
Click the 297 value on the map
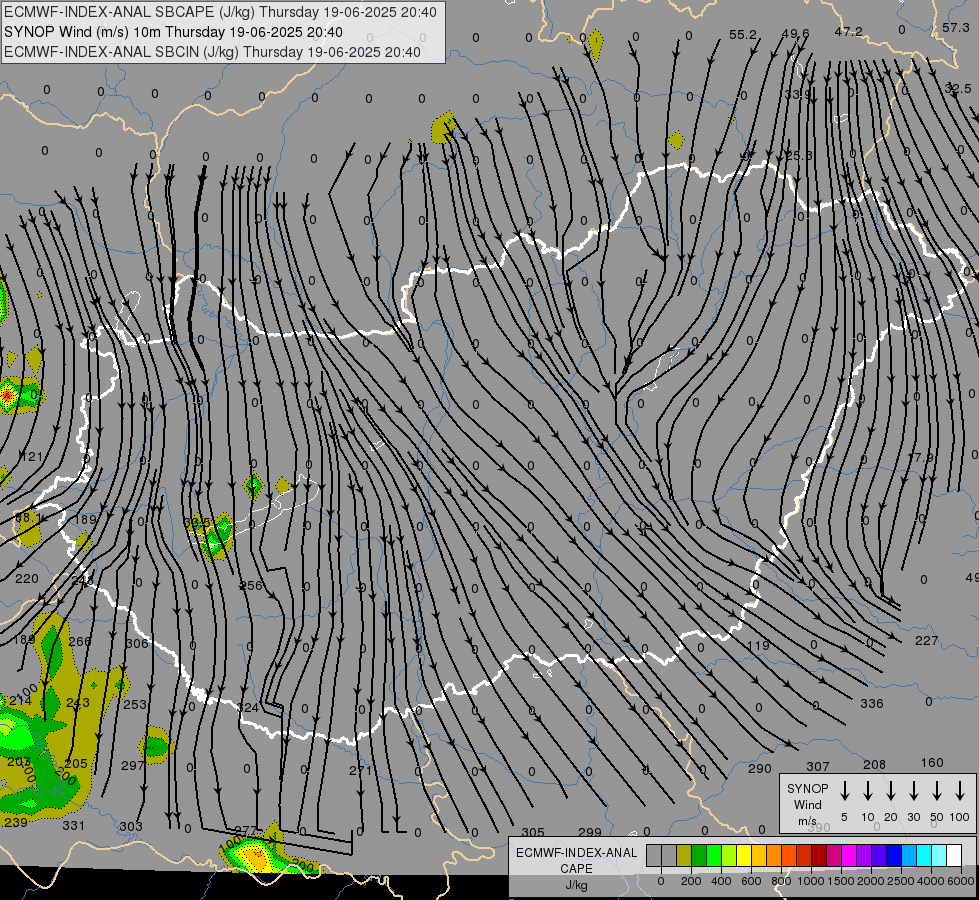coord(133,765)
